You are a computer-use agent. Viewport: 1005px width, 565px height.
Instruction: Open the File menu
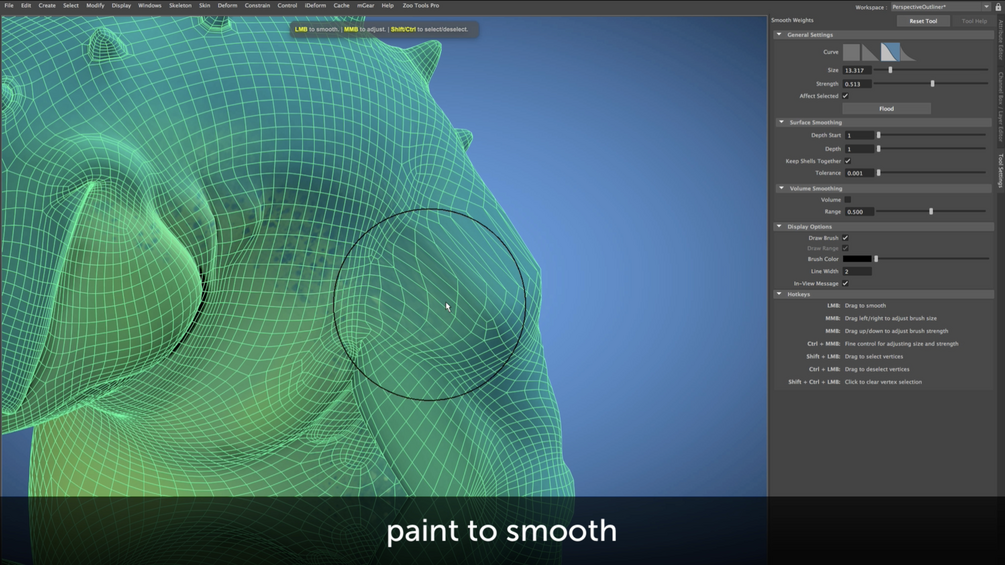pos(9,5)
